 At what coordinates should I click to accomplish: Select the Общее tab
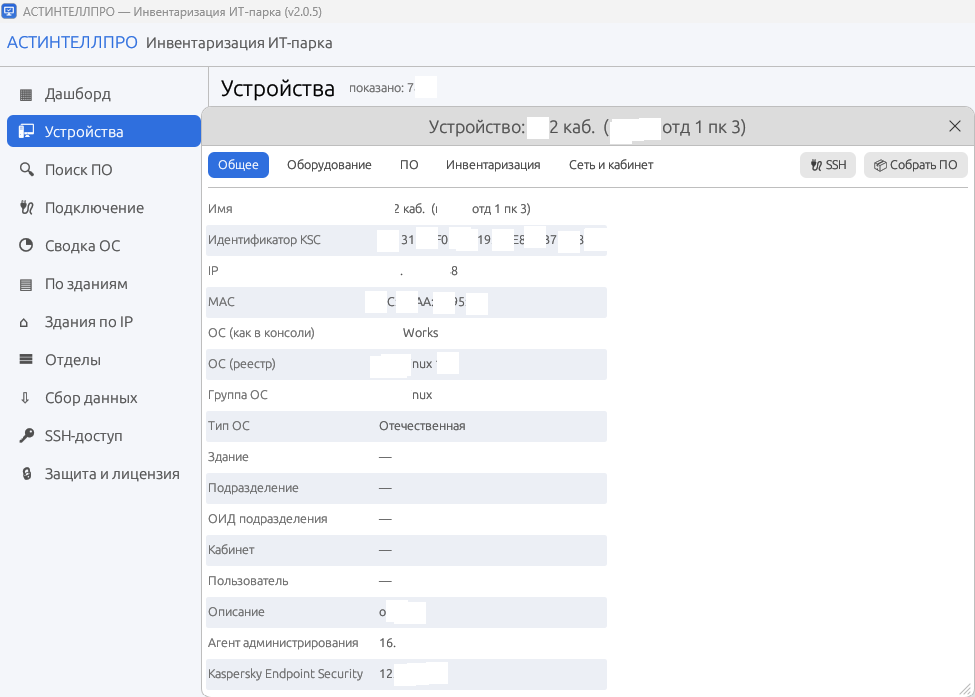(238, 165)
